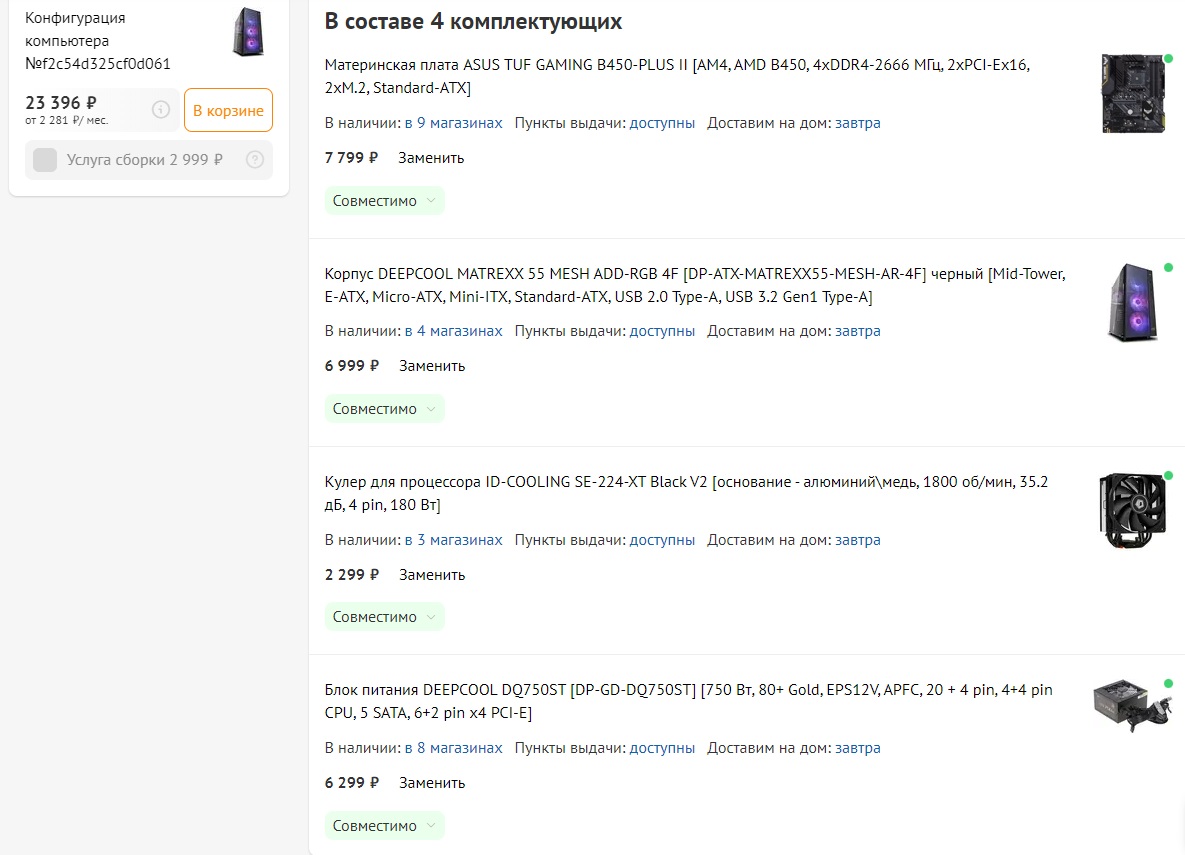
Task: Open "в 9 магазинах" availability link
Action: 453,123
